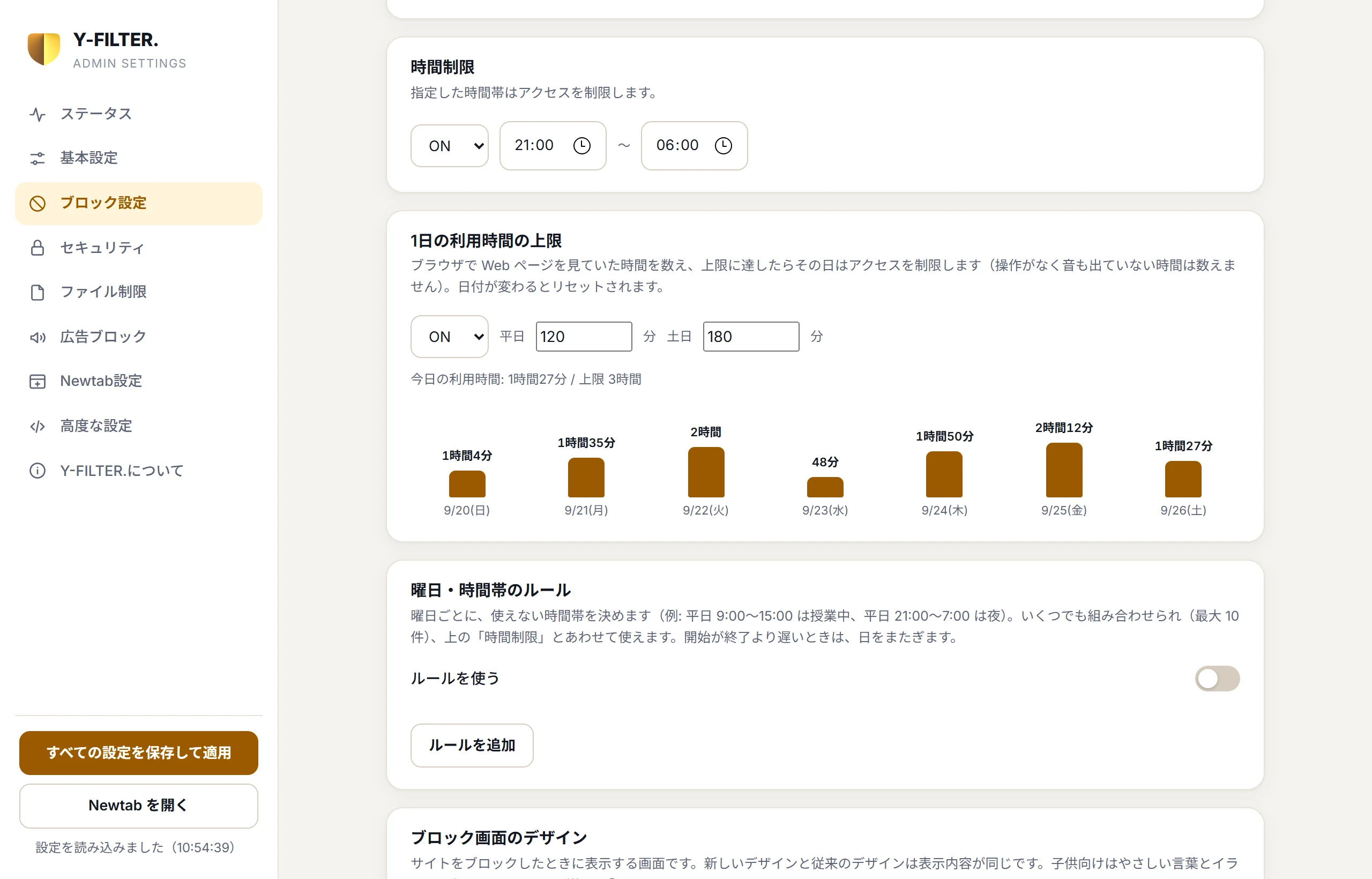Image resolution: width=1372 pixels, height=879 pixels.
Task: Click the 時間制限 heading
Action: pyautogui.click(x=442, y=67)
